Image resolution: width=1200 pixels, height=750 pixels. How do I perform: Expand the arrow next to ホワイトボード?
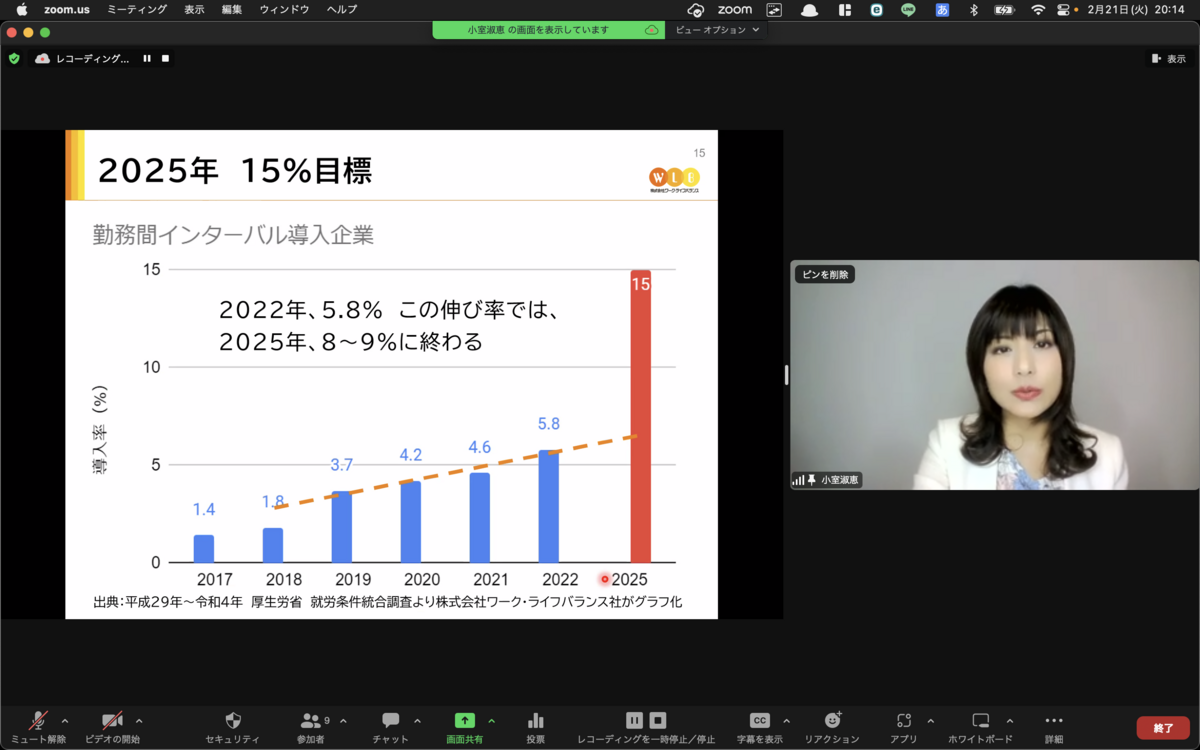tap(1009, 721)
